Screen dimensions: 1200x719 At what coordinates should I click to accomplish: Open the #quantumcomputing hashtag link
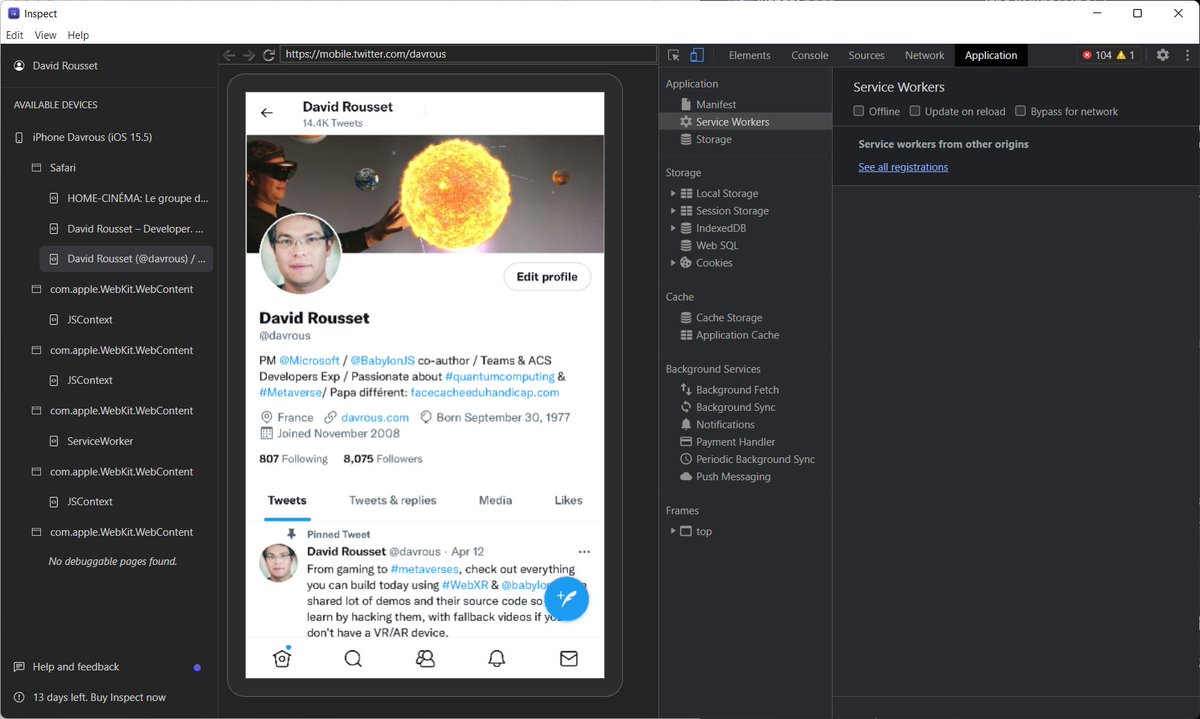499,376
